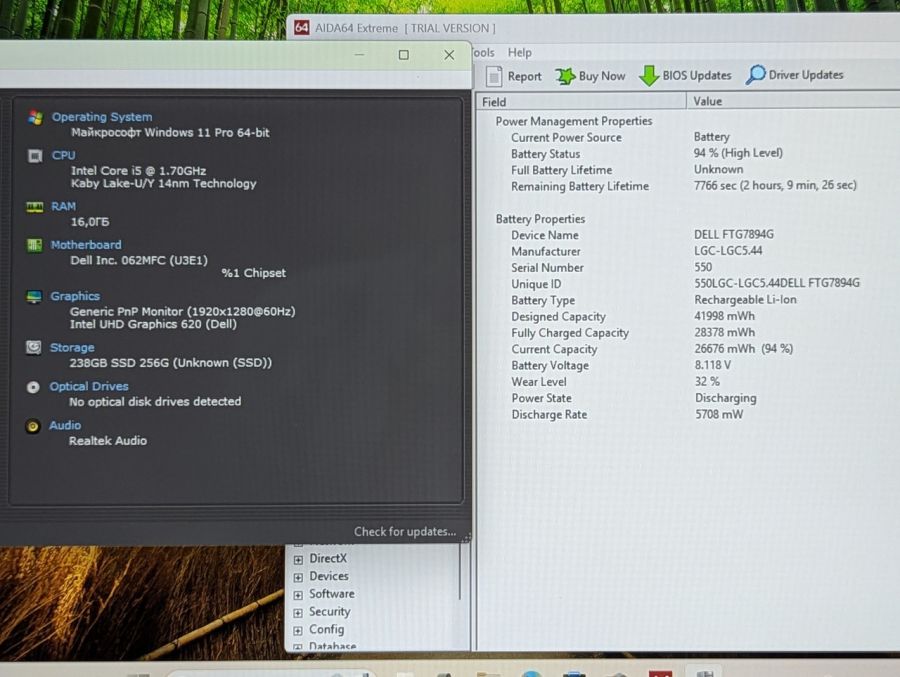900x677 pixels.
Task: Open the Graphics section link
Action: click(x=75, y=296)
